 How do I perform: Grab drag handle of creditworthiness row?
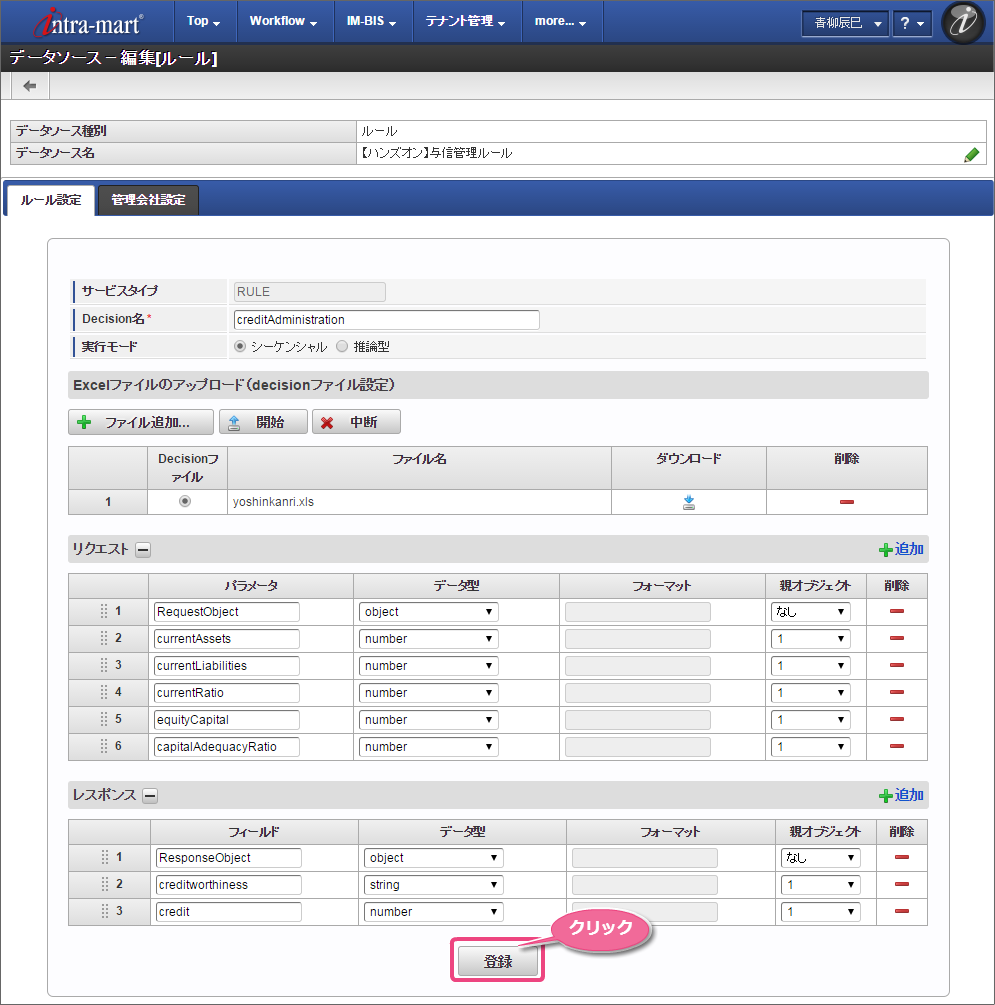click(105, 885)
